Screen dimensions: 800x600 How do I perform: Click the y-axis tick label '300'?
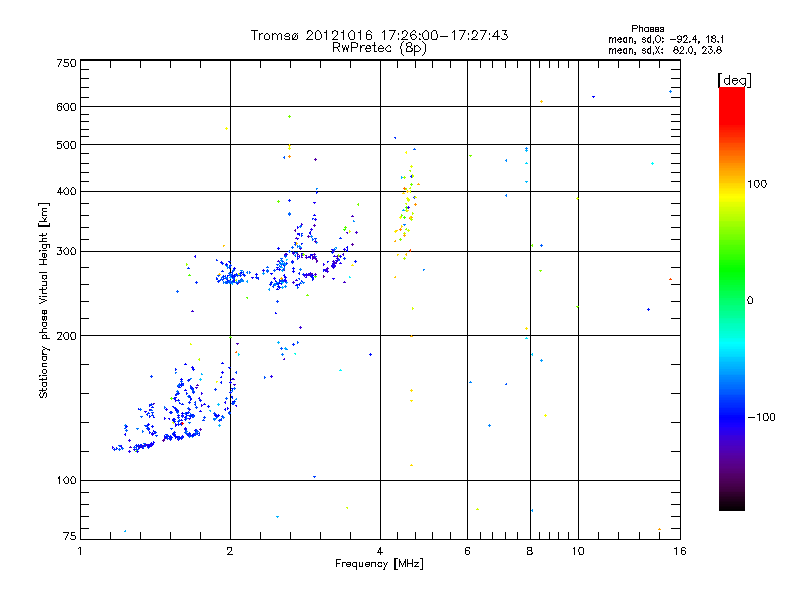click(x=66, y=252)
